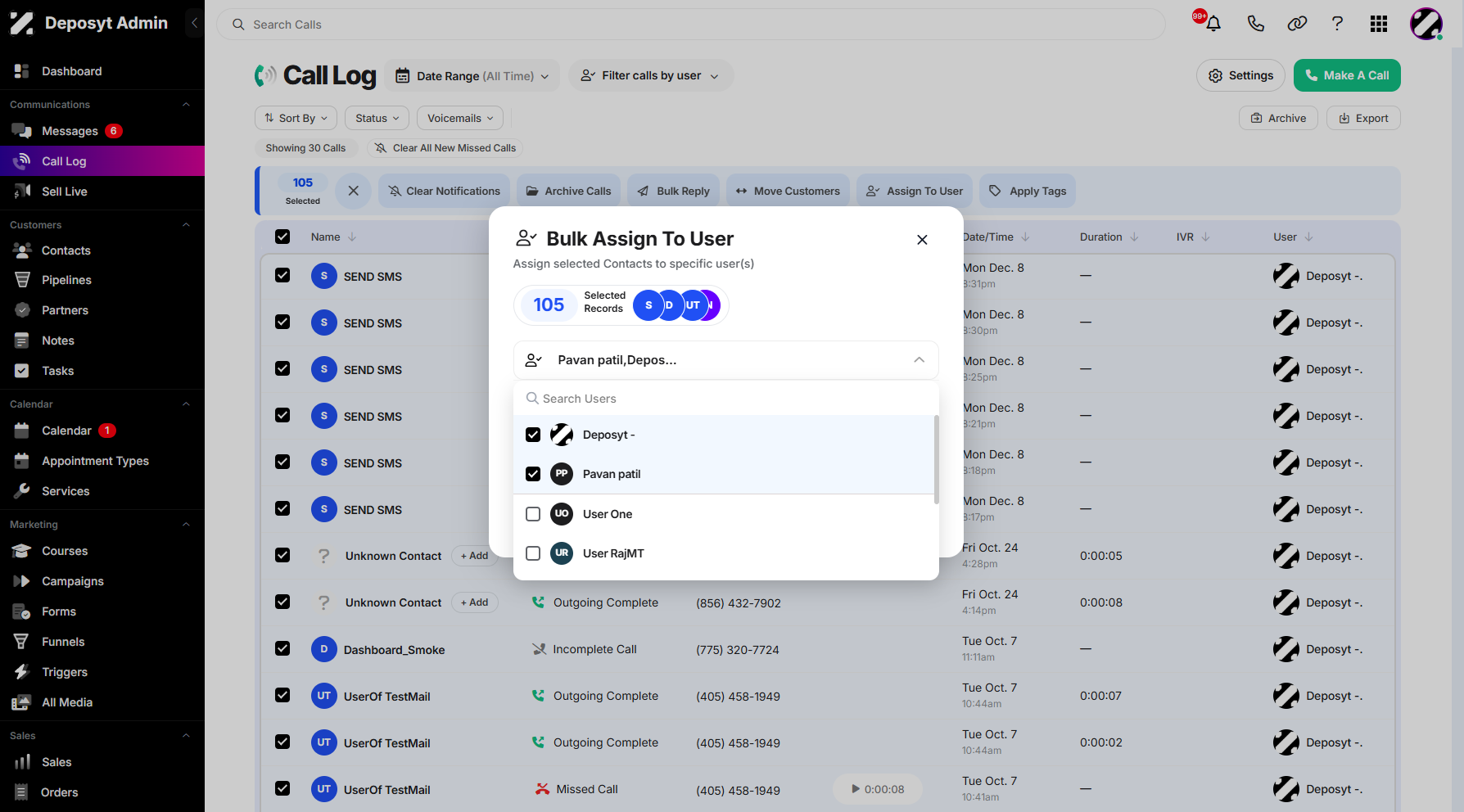Open the apps grid icon

pyautogui.click(x=1379, y=24)
